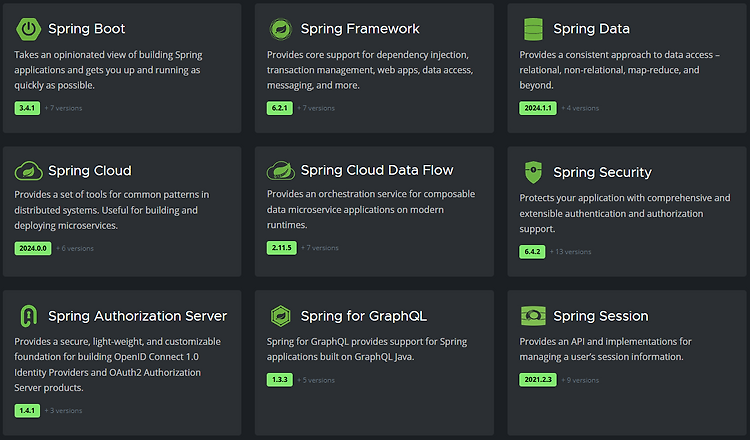Click the Spring Boot power icon
The image size is (750, 440).
pyautogui.click(x=29, y=29)
